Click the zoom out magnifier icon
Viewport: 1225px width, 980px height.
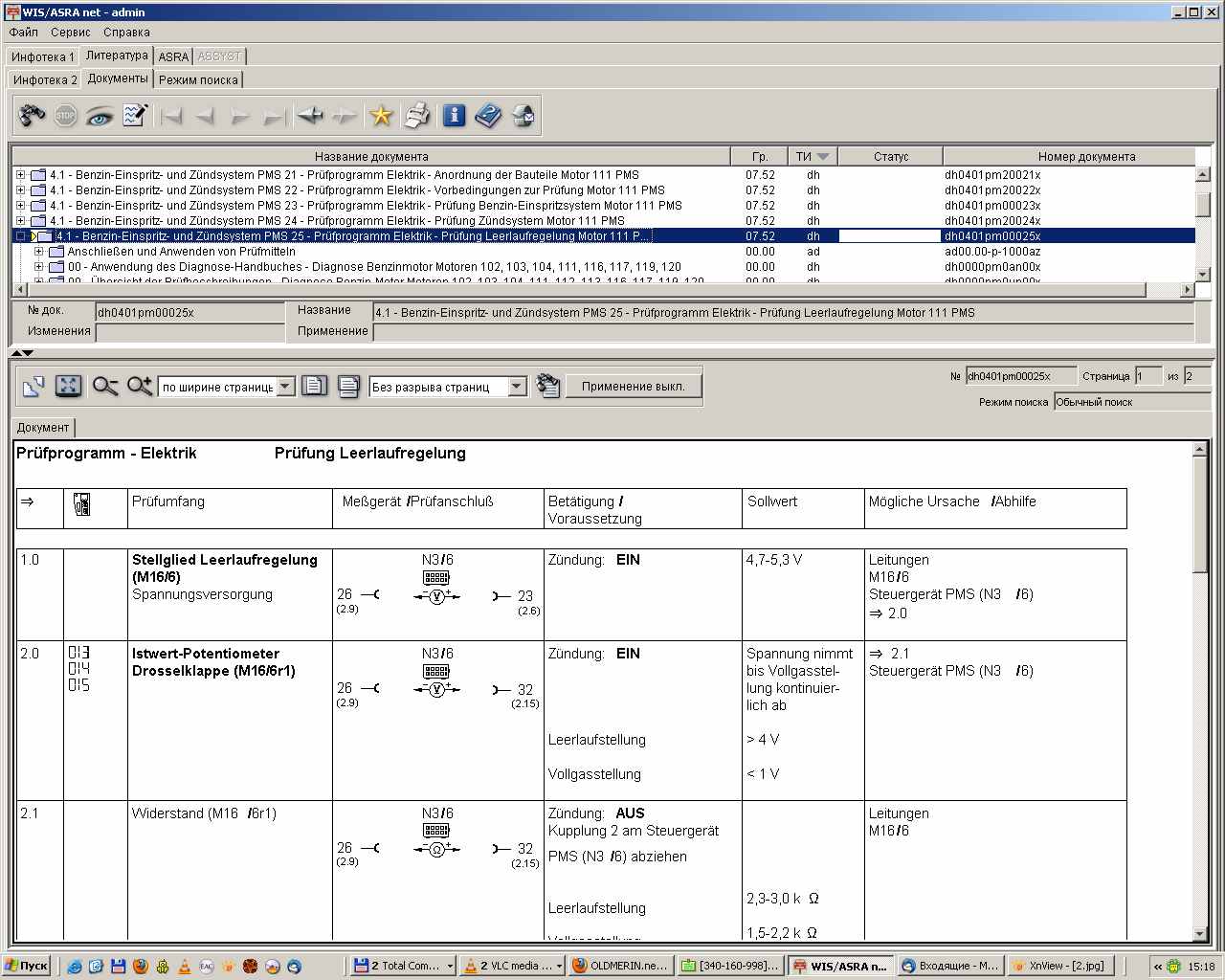click(104, 386)
